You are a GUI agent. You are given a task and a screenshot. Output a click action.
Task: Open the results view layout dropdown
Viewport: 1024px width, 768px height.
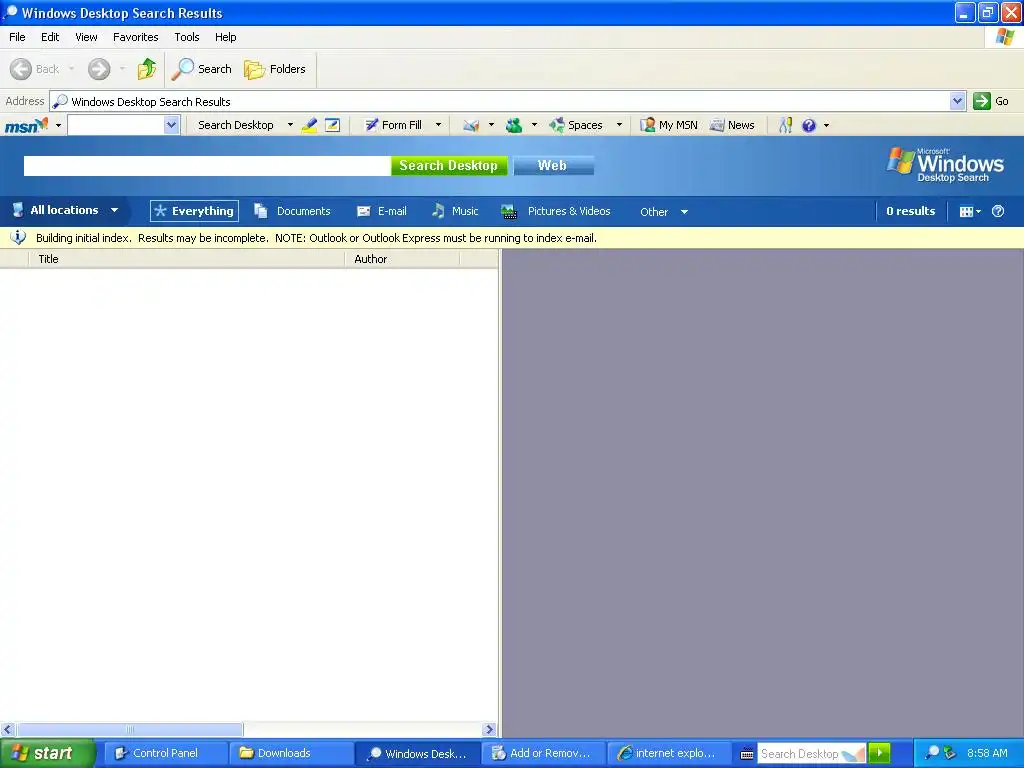click(970, 211)
